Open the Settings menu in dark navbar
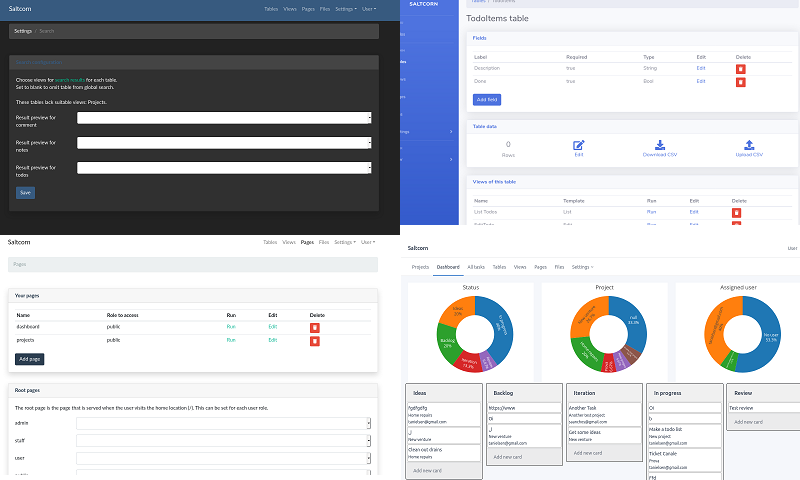The image size is (800, 480). pos(345,8)
